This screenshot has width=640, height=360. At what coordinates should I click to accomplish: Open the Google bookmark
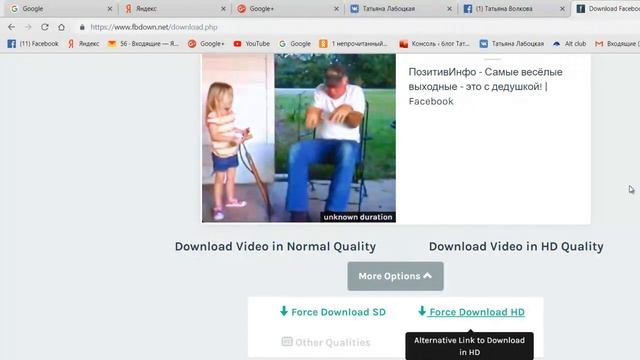[295, 44]
